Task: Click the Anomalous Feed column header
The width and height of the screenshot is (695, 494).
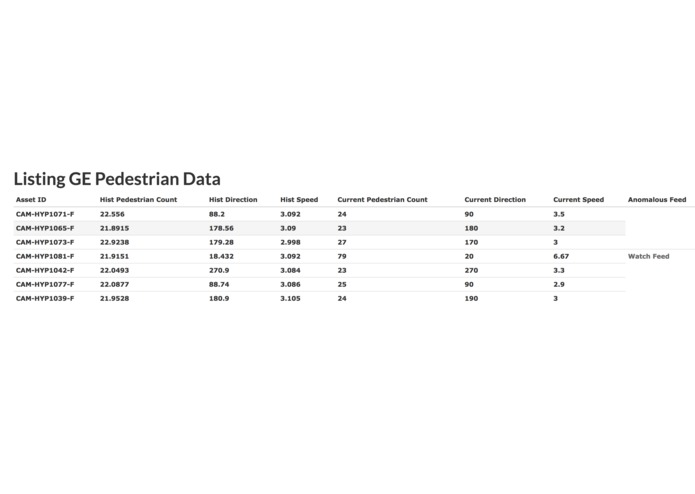Action: [x=657, y=199]
